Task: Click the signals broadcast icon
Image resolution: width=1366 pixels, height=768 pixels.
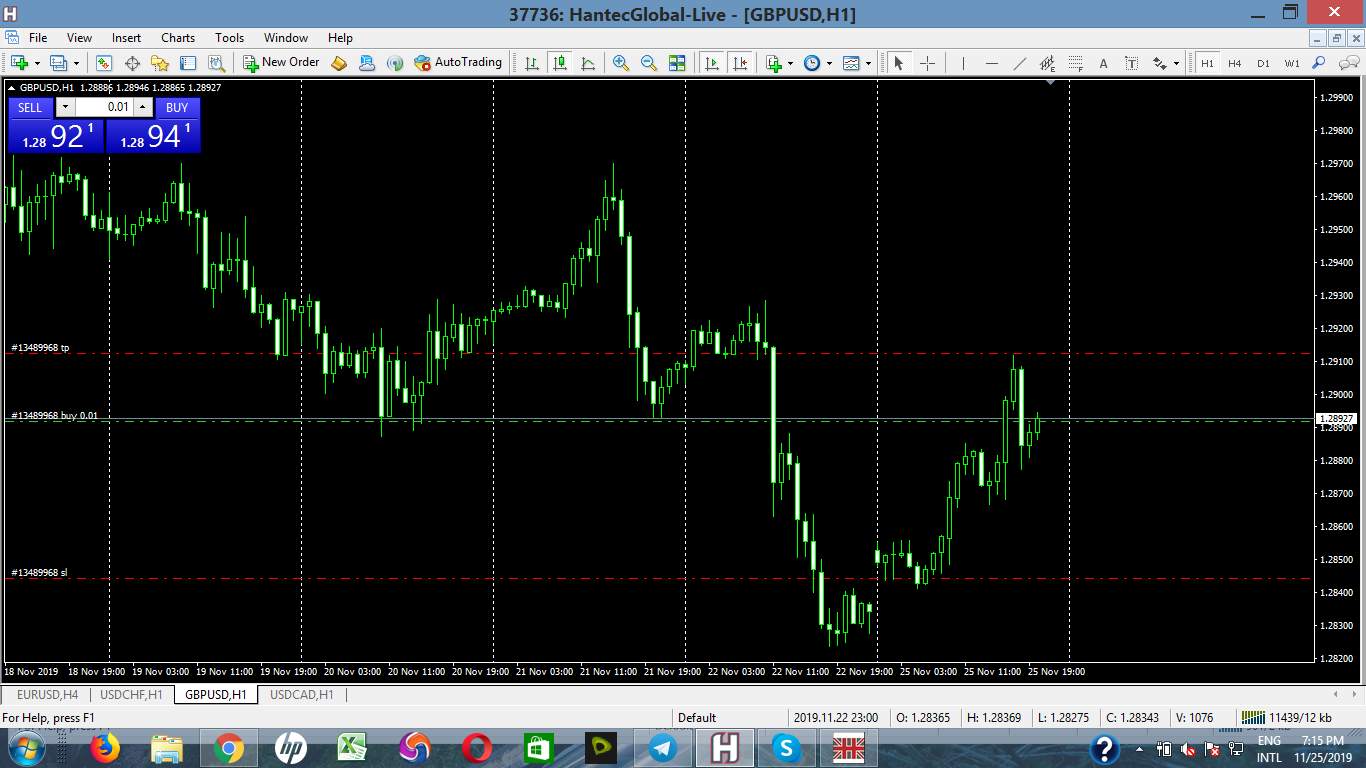Action: coord(395,63)
